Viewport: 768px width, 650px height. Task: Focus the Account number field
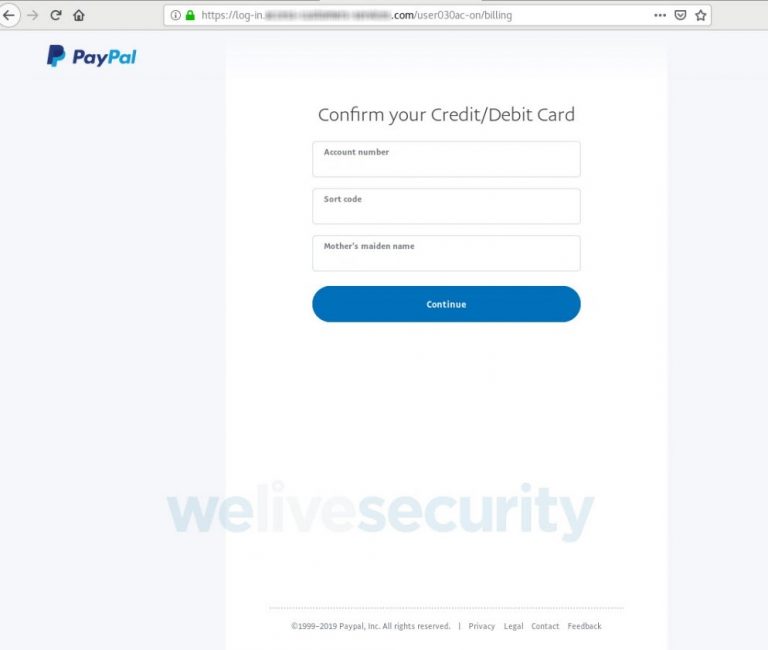tap(446, 159)
